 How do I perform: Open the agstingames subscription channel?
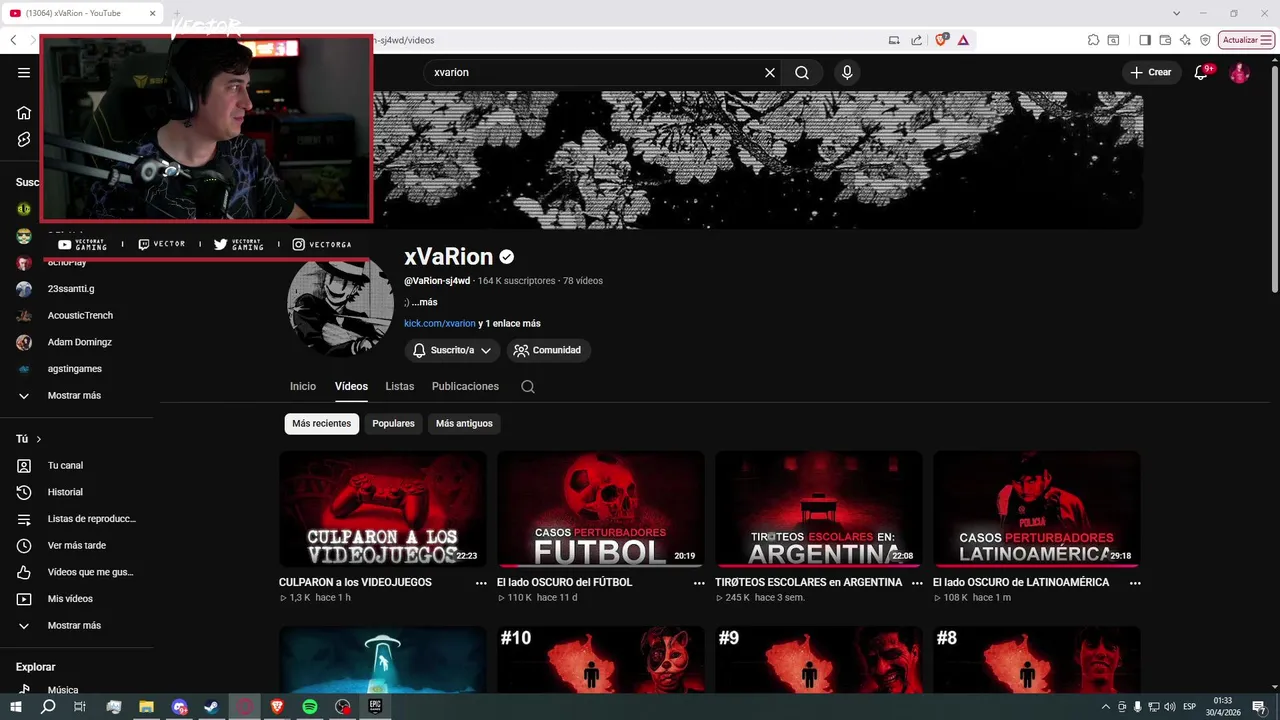tap(76, 369)
